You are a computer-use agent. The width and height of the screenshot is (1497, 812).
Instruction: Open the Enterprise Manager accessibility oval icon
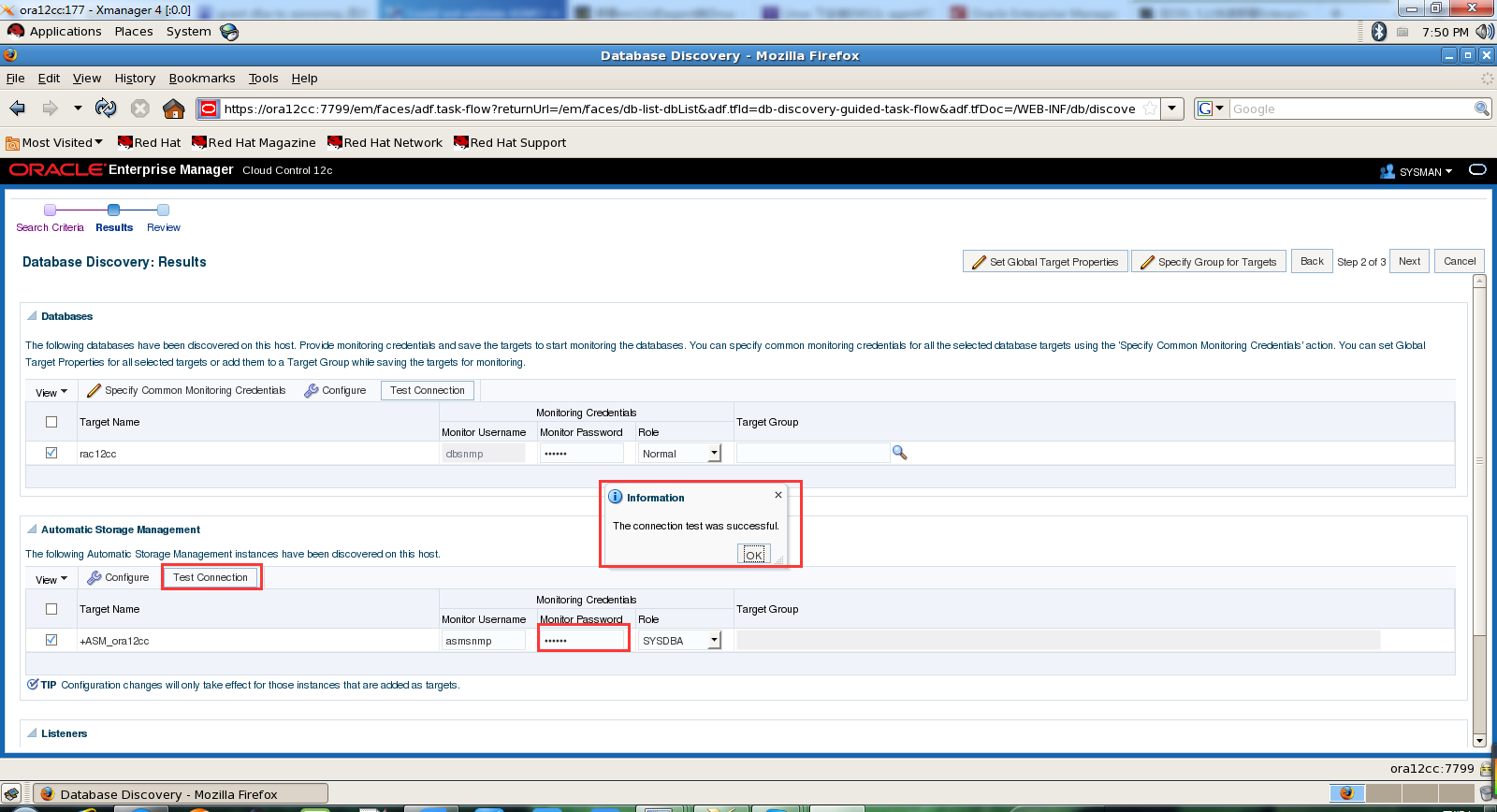click(1477, 170)
